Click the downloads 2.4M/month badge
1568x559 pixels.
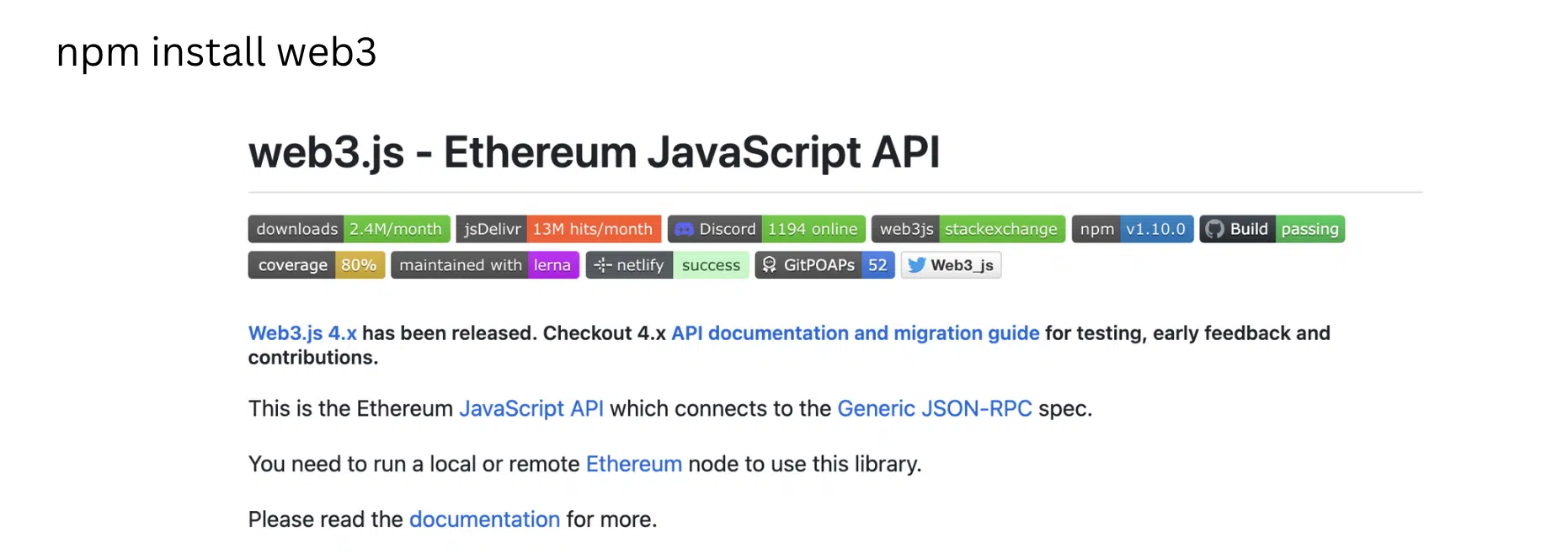tap(349, 229)
